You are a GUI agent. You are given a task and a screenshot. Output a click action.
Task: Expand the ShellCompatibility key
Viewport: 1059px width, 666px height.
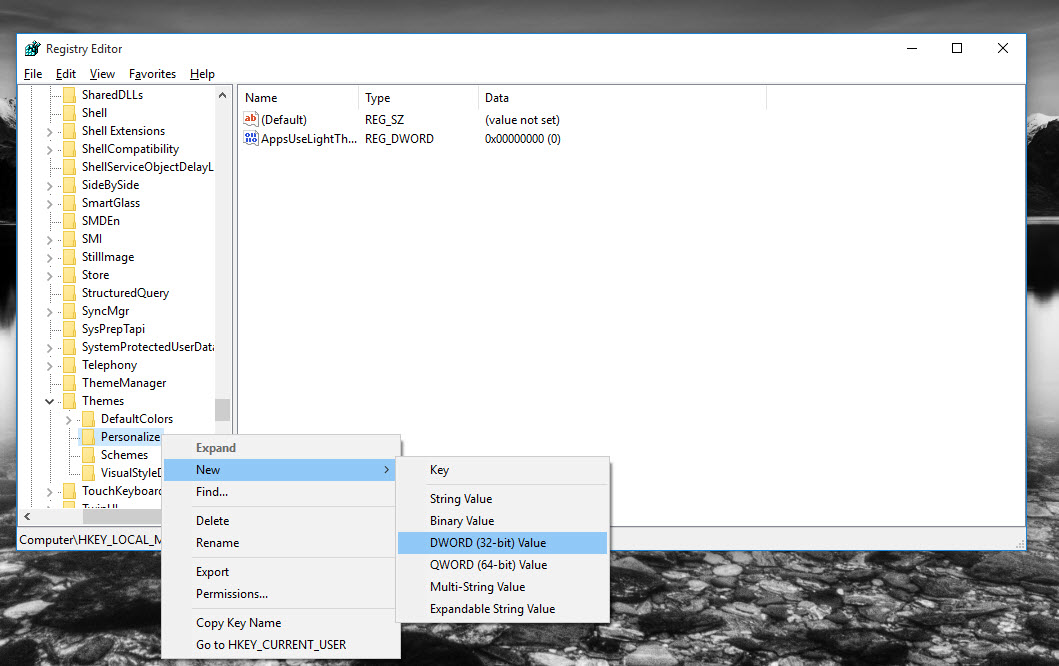tap(49, 150)
